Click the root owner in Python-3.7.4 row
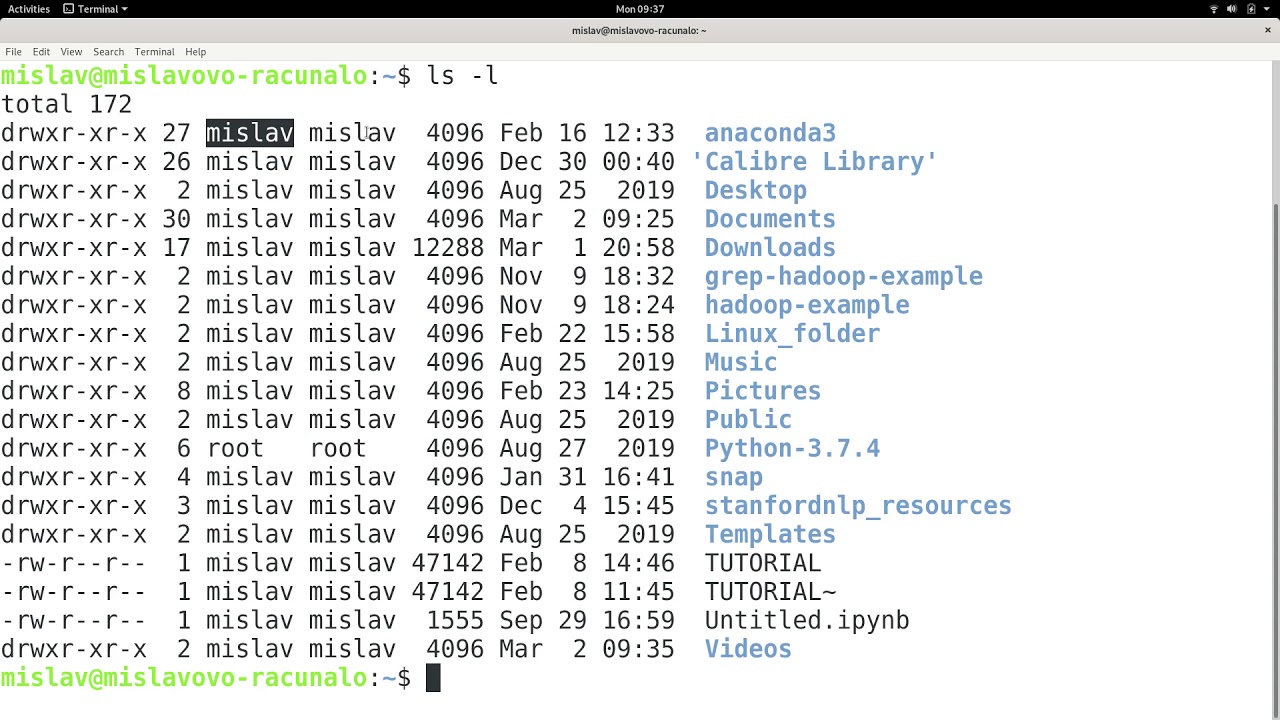The image size is (1280, 720). [235, 448]
